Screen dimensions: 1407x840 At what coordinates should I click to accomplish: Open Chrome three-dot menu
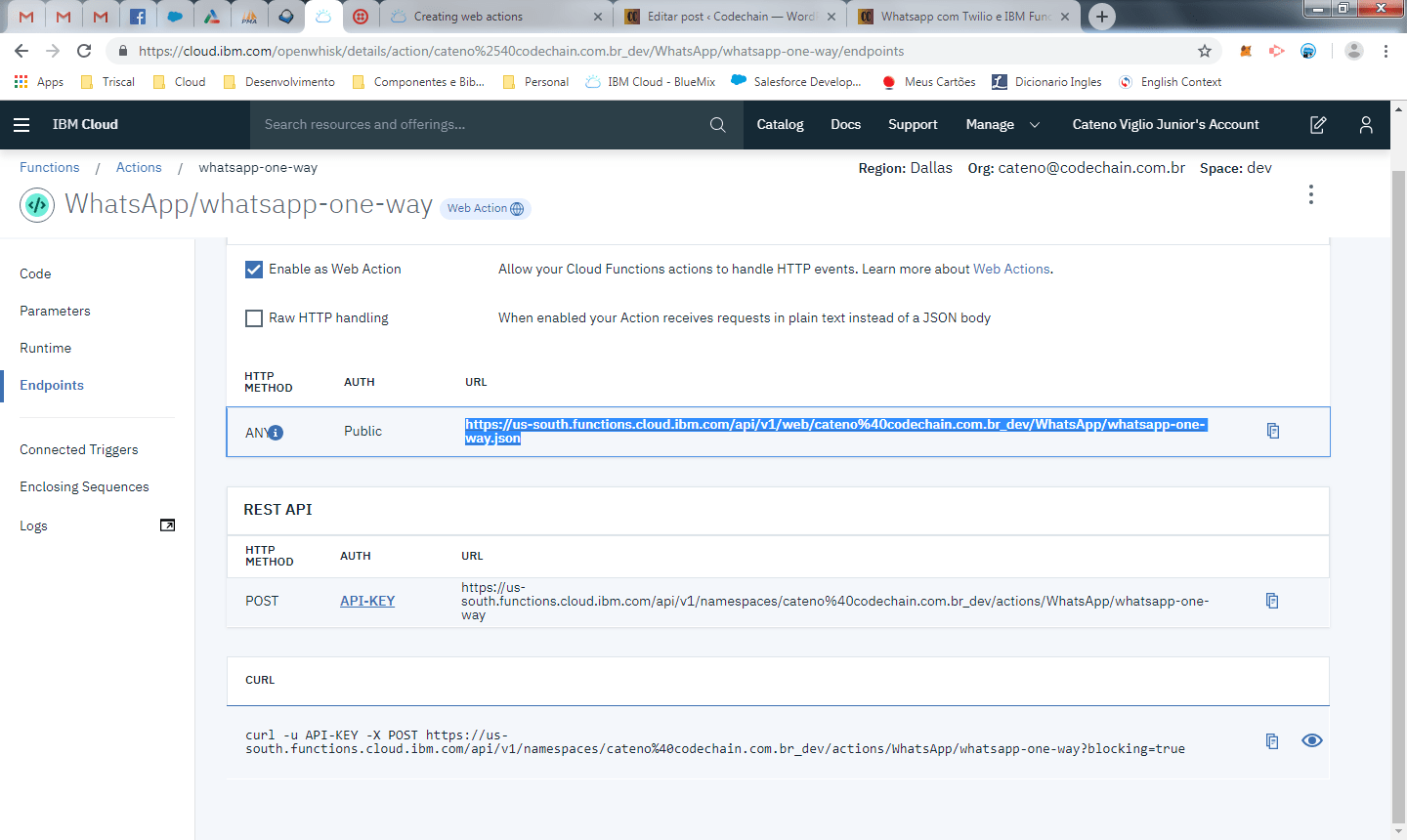point(1386,51)
